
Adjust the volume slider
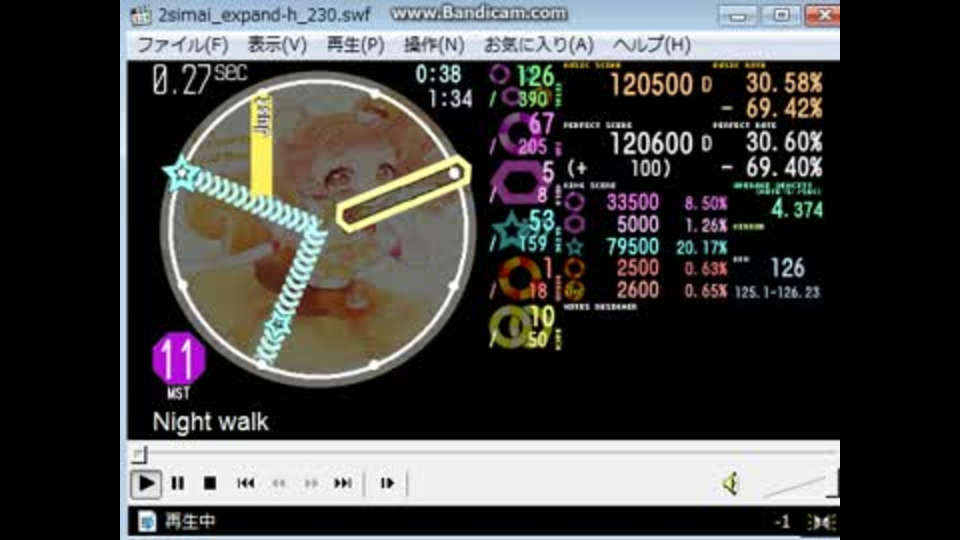pyautogui.click(x=799, y=485)
